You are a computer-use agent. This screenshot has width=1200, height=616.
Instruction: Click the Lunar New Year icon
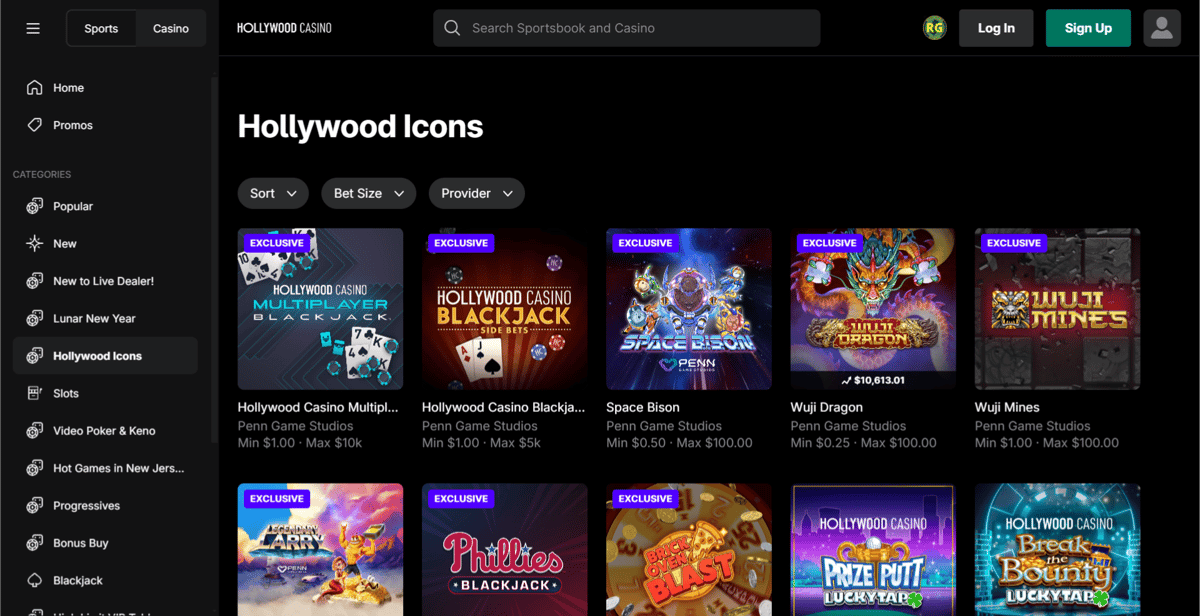(x=35, y=319)
